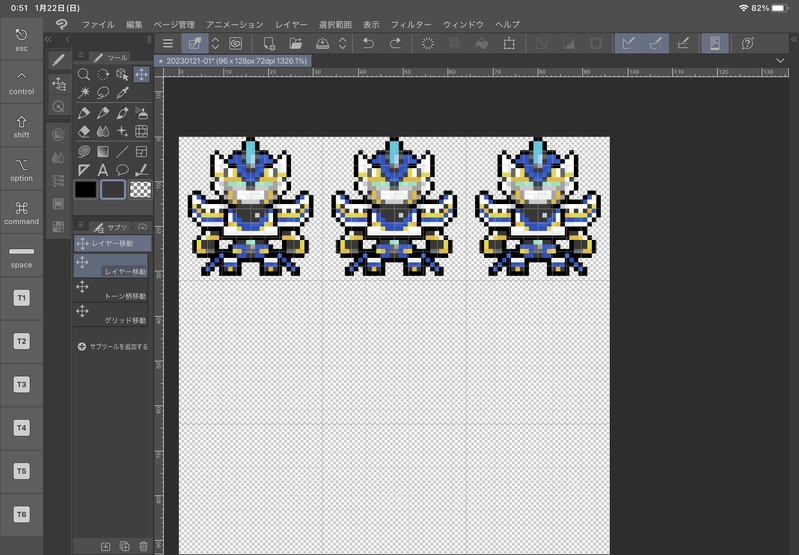Select the Blend tool
The image size is (799, 555).
(x=103, y=131)
